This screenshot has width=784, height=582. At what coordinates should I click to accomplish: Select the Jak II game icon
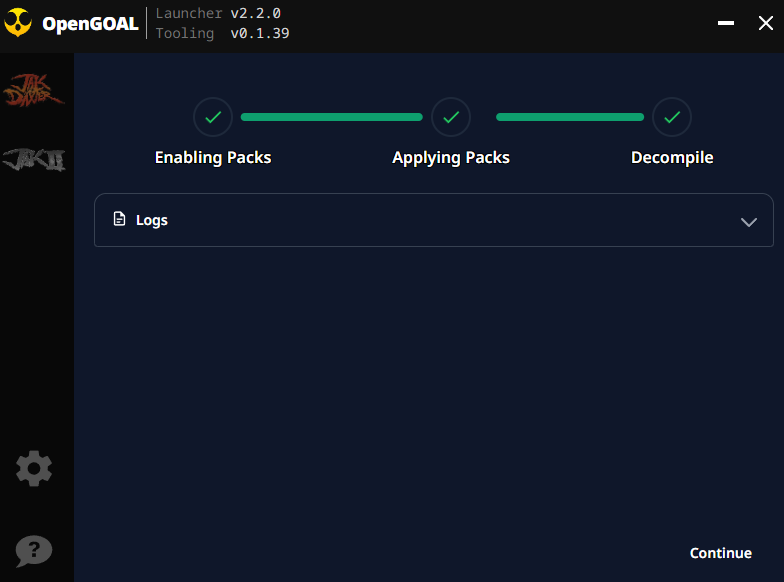tap(34, 159)
